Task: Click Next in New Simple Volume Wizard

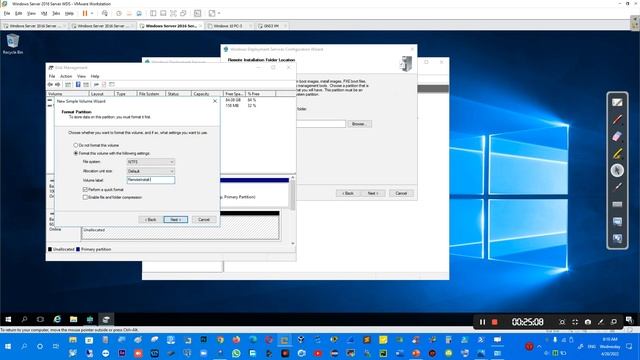Action: (x=176, y=220)
